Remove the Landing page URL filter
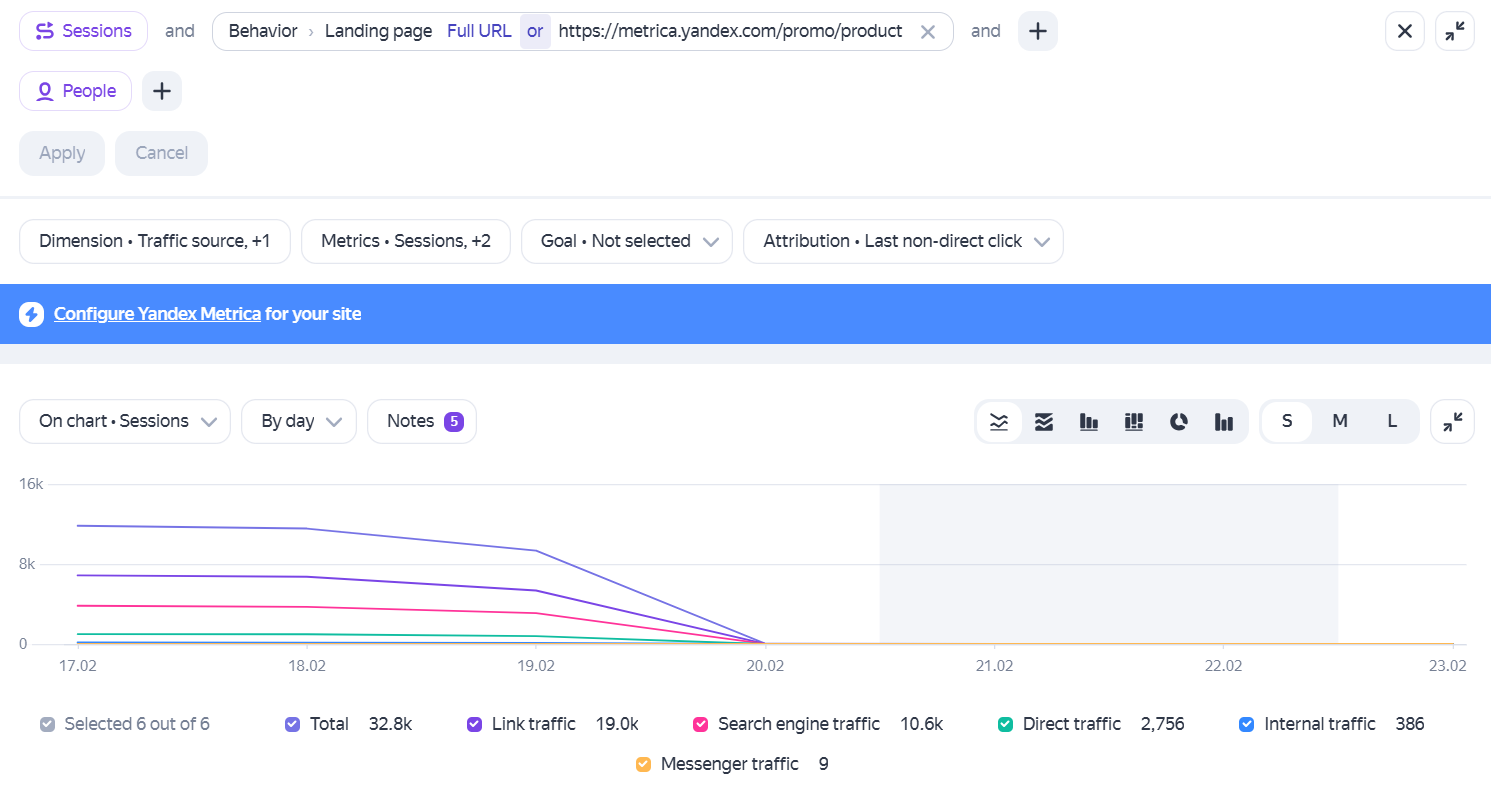This screenshot has height=788, width=1491. coord(928,32)
